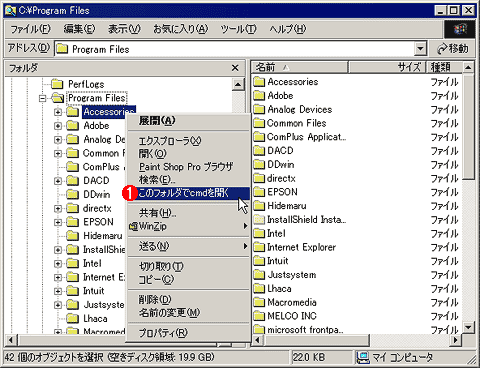Click the Justsystem folder icon in file list
The image size is (480, 368).
click(x=259, y=275)
